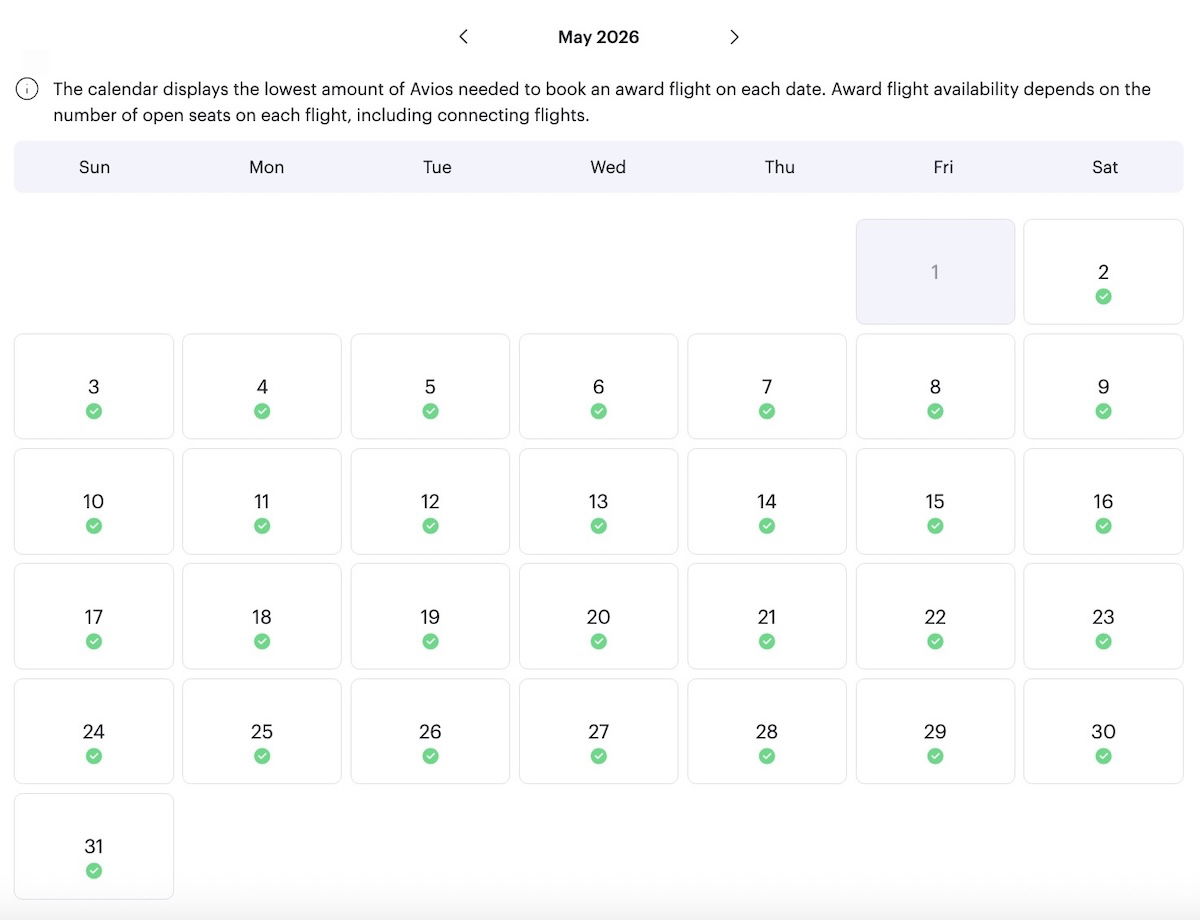Pick the date May 20
This screenshot has height=920, width=1200.
[x=598, y=616]
